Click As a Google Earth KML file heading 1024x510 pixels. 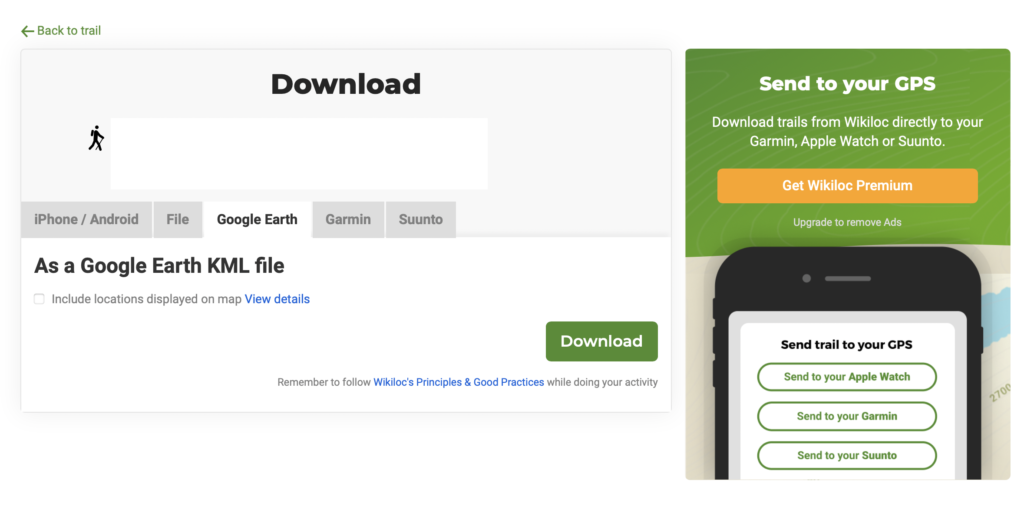[159, 266]
